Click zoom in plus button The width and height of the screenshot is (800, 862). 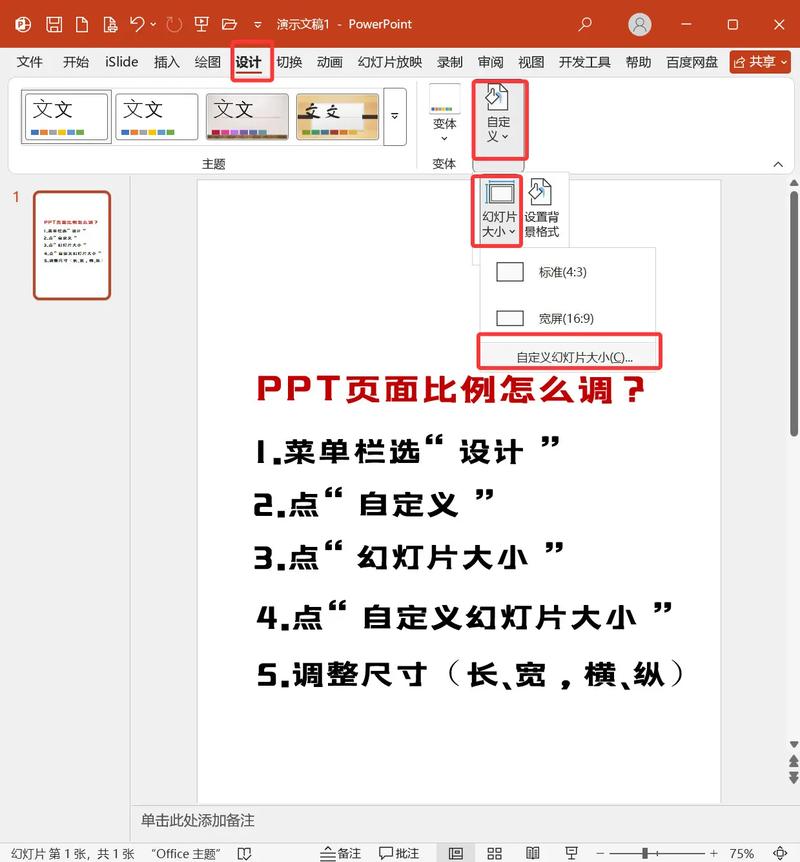pyautogui.click(x=714, y=854)
